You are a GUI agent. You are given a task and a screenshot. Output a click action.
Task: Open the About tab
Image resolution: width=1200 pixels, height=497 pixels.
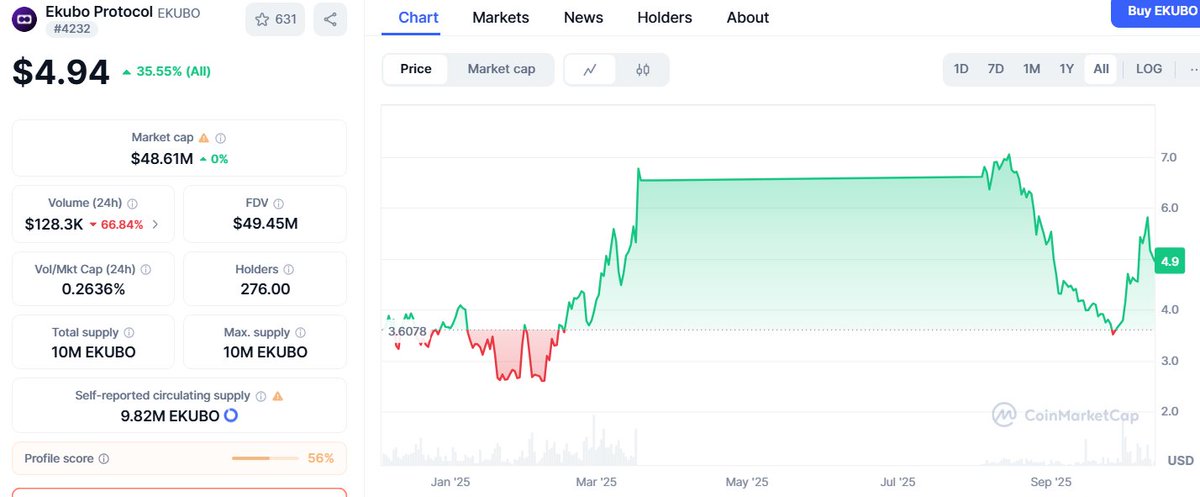point(748,17)
